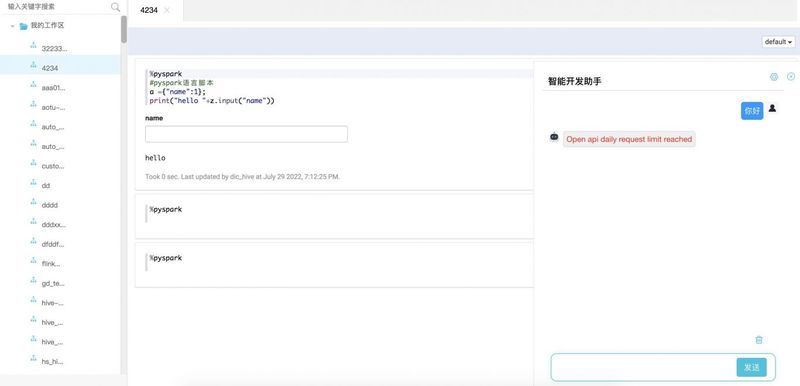Click the hello output text
The image size is (800, 386).
pos(155,158)
